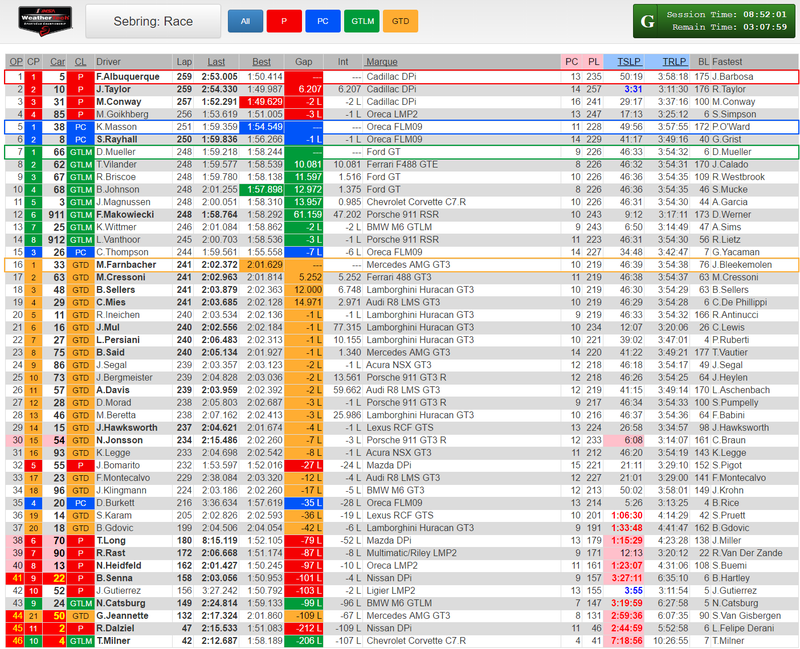
Task: Click the red best lap 1:49.629
Action: (x=262, y=102)
